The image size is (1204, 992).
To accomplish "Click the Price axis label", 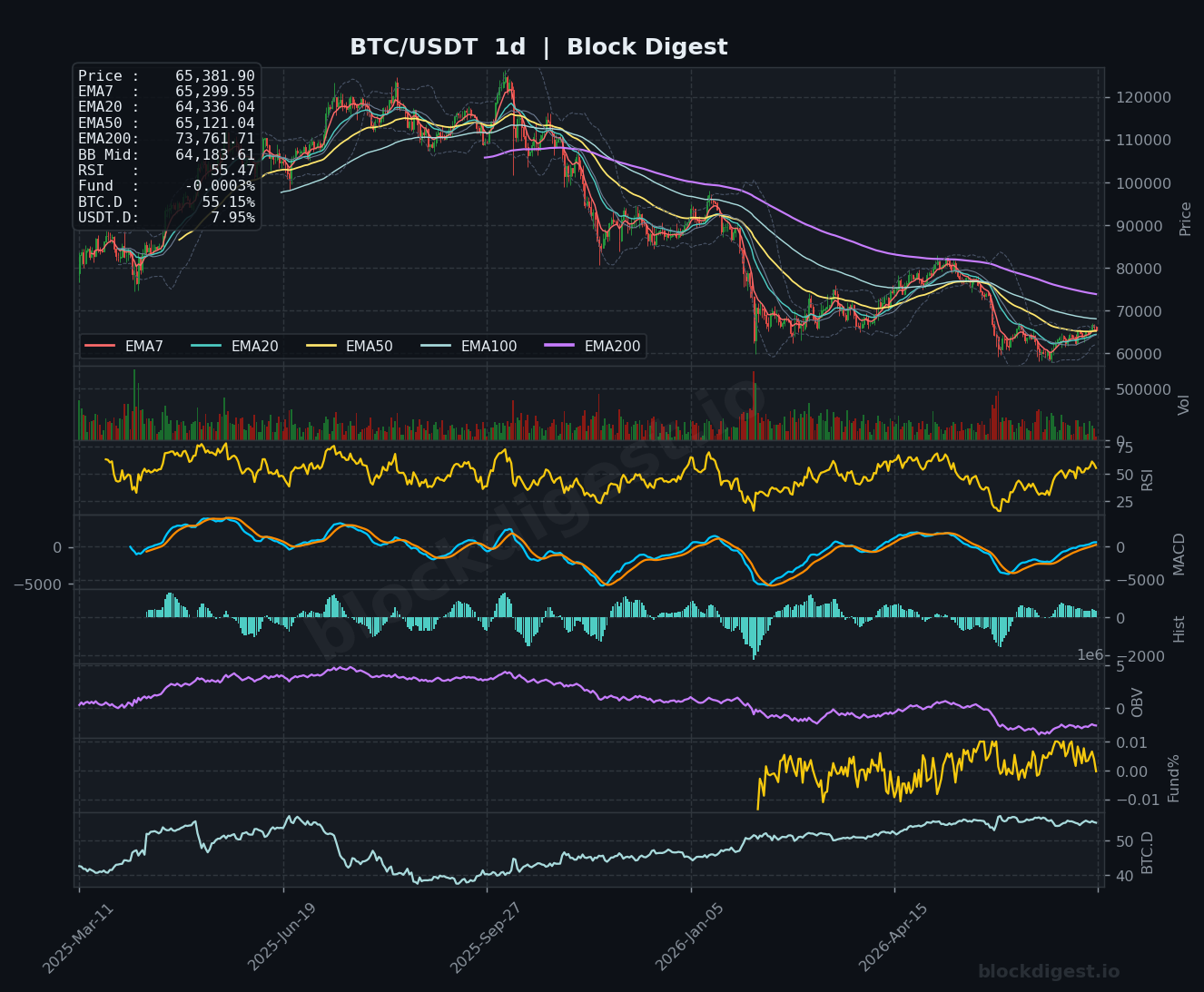I will pyautogui.click(x=1185, y=219).
